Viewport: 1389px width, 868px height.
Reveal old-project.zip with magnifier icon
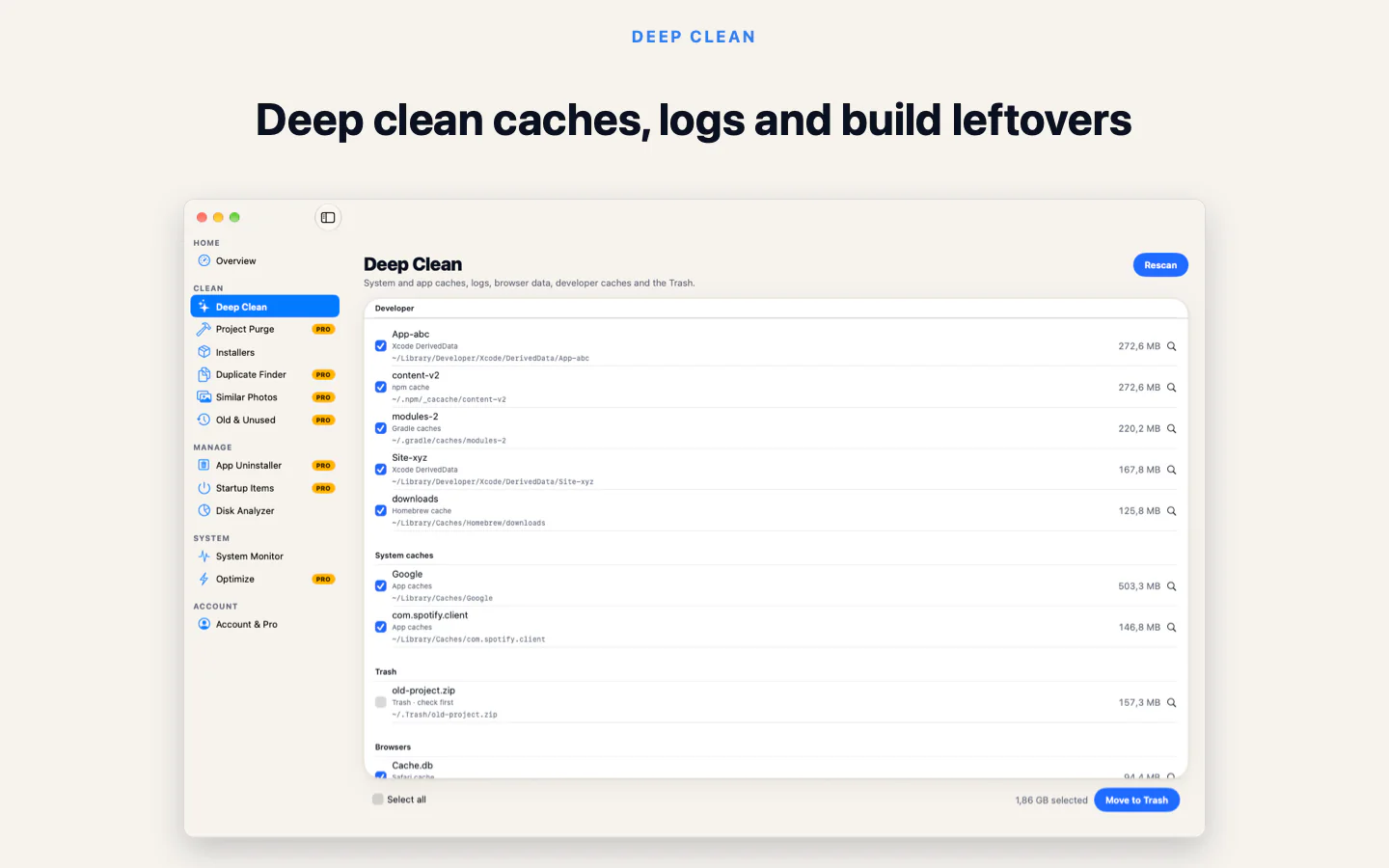1172,703
